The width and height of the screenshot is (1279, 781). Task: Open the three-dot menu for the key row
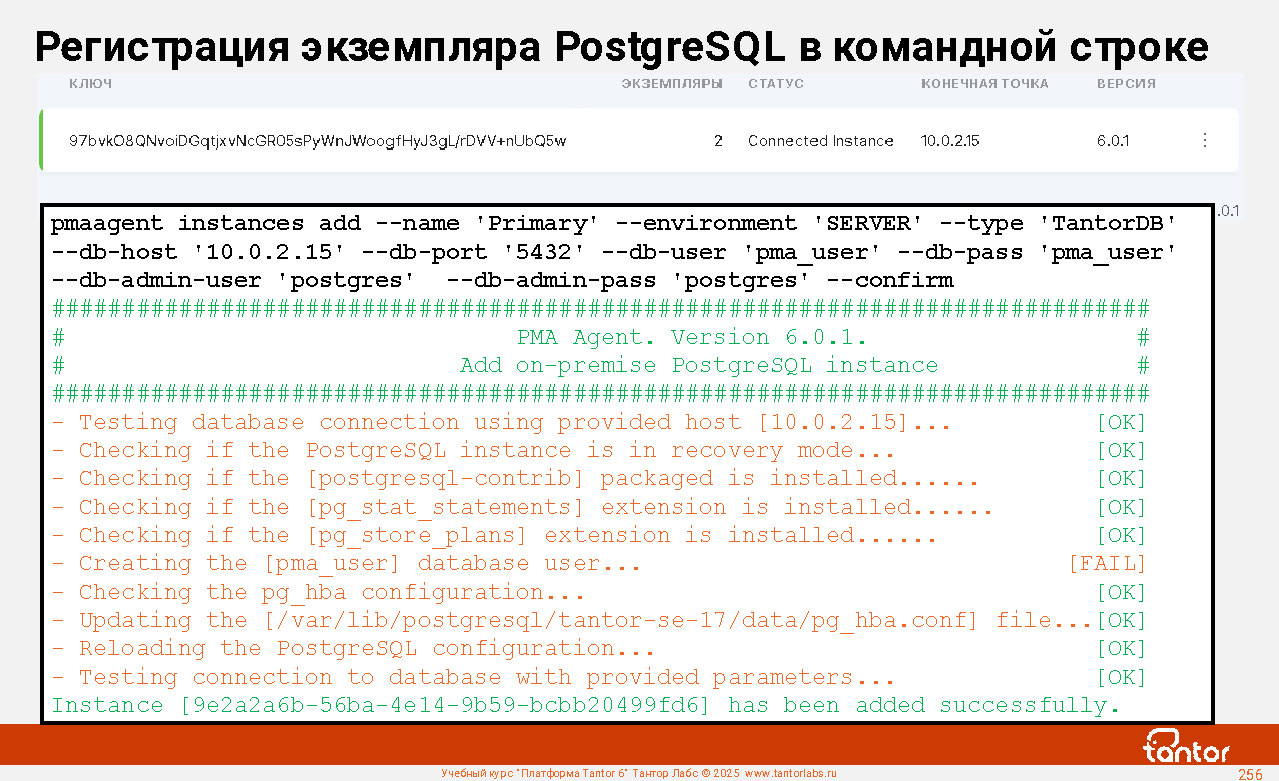(x=1204, y=141)
